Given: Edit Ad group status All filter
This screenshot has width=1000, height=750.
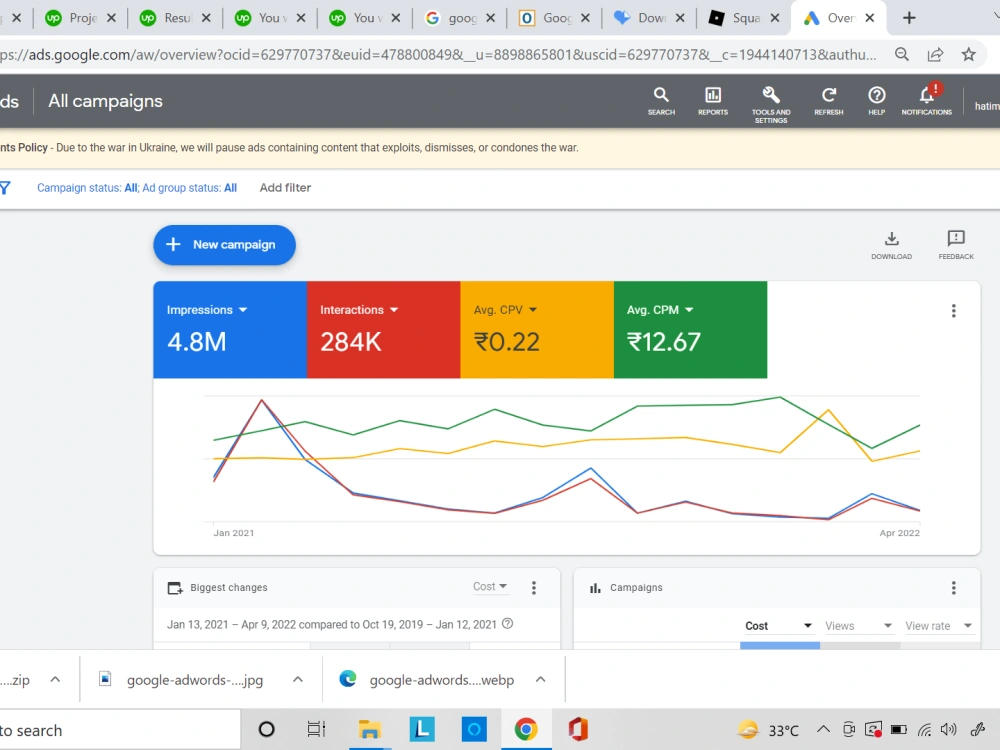Looking at the screenshot, I should point(189,188).
